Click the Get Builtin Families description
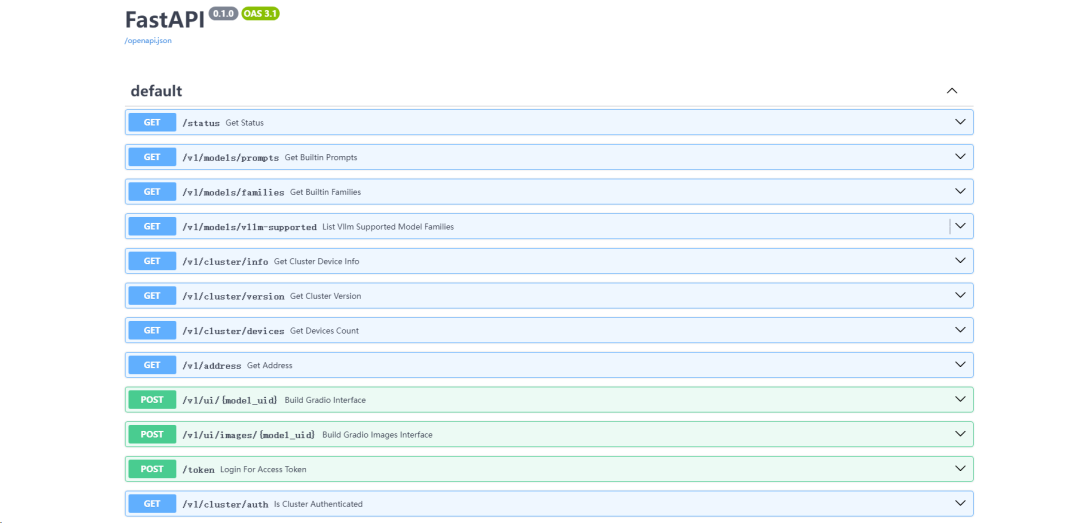 tap(325, 192)
